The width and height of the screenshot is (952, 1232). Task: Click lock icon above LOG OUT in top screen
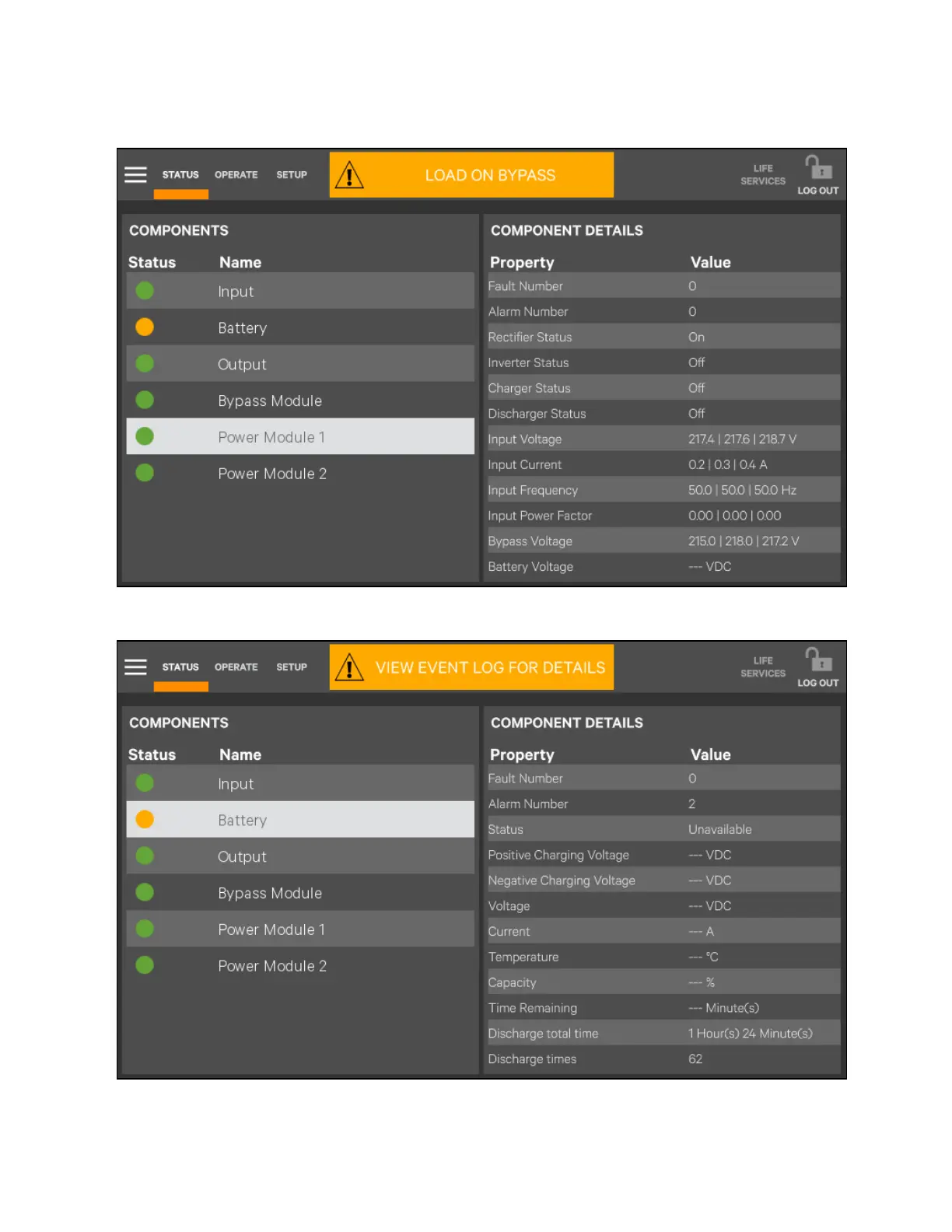(818, 166)
